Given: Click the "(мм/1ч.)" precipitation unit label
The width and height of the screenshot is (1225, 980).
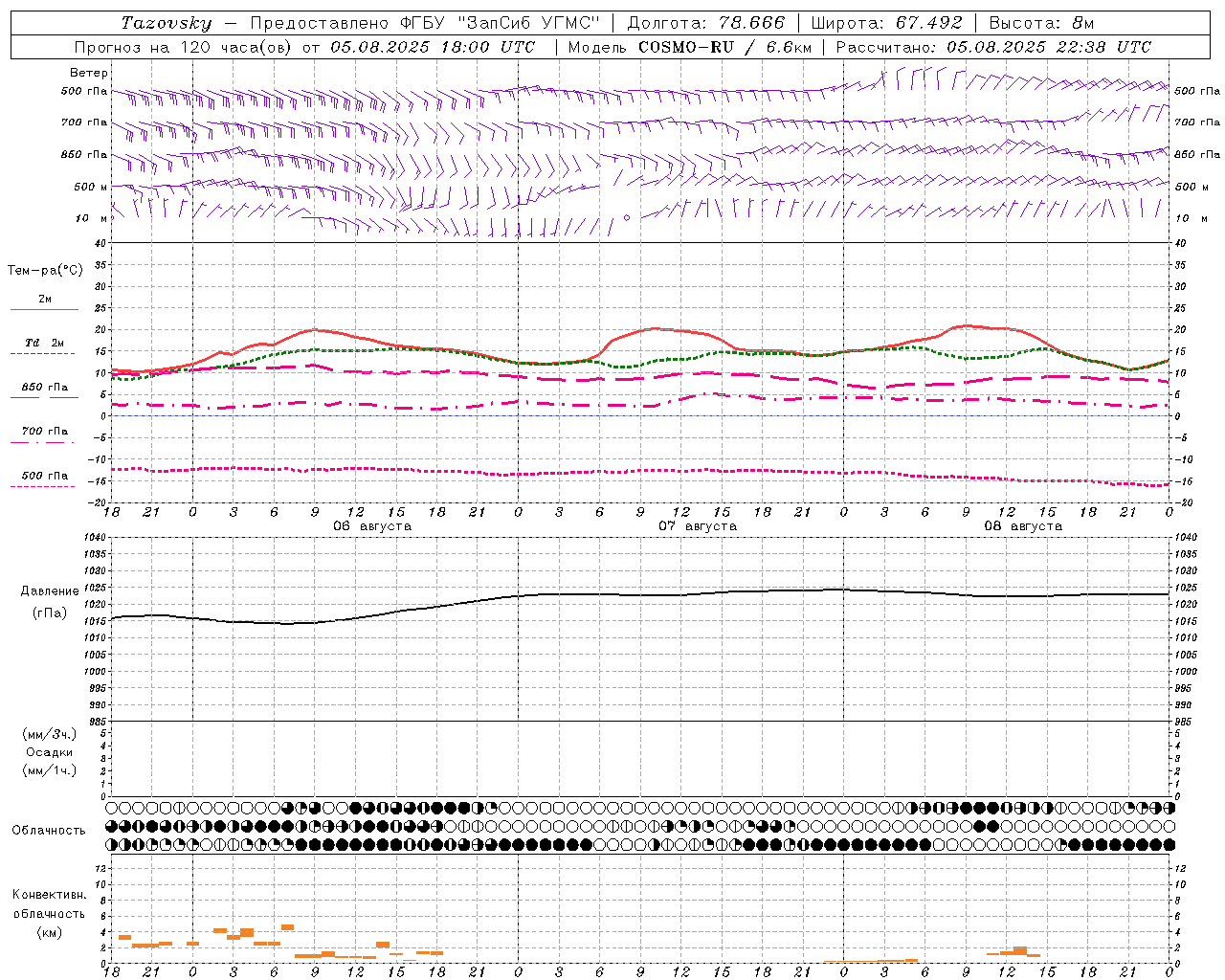Looking at the screenshot, I should [50, 770].
